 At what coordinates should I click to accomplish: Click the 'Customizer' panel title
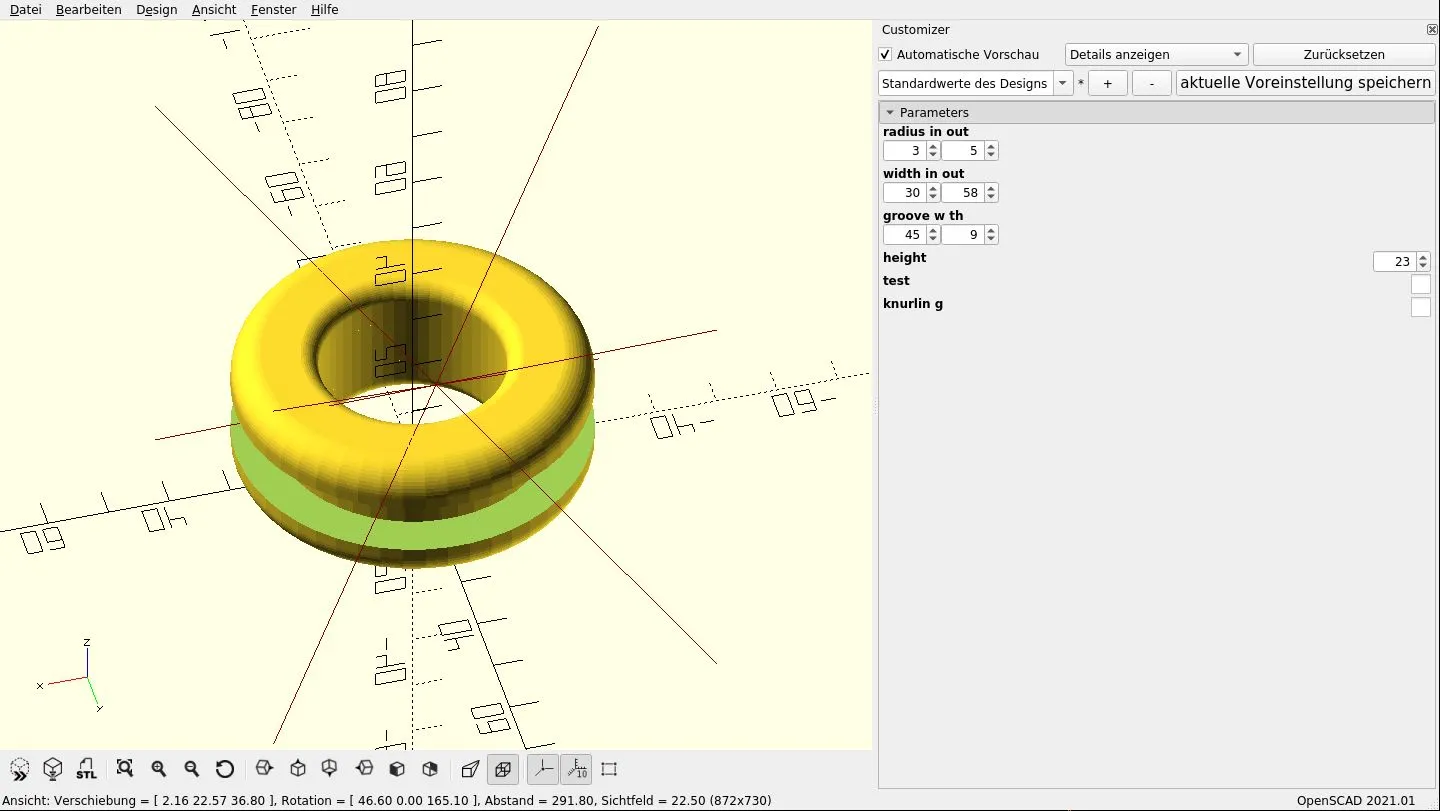click(916, 30)
